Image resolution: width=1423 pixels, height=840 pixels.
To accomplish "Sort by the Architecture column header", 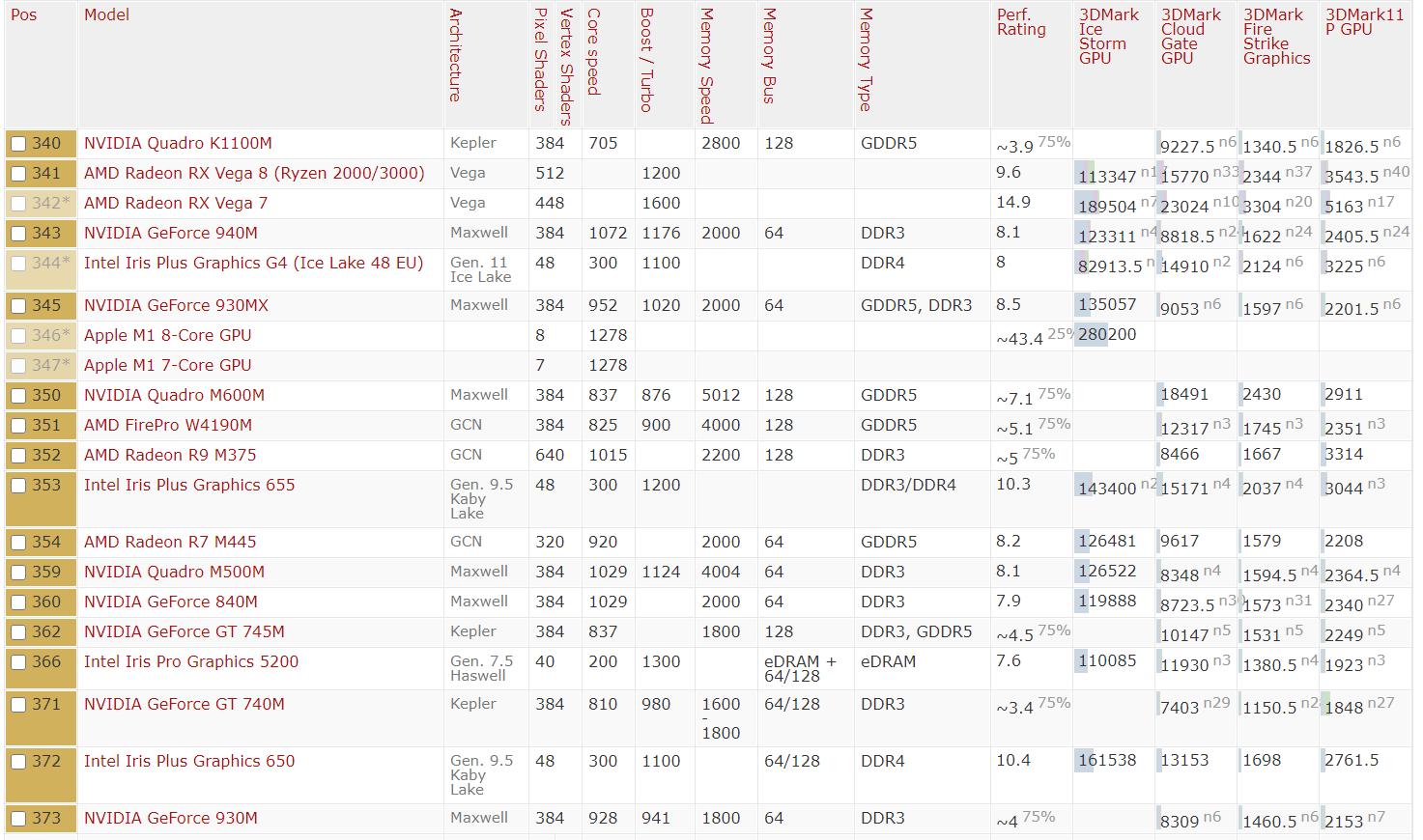I will [x=456, y=55].
